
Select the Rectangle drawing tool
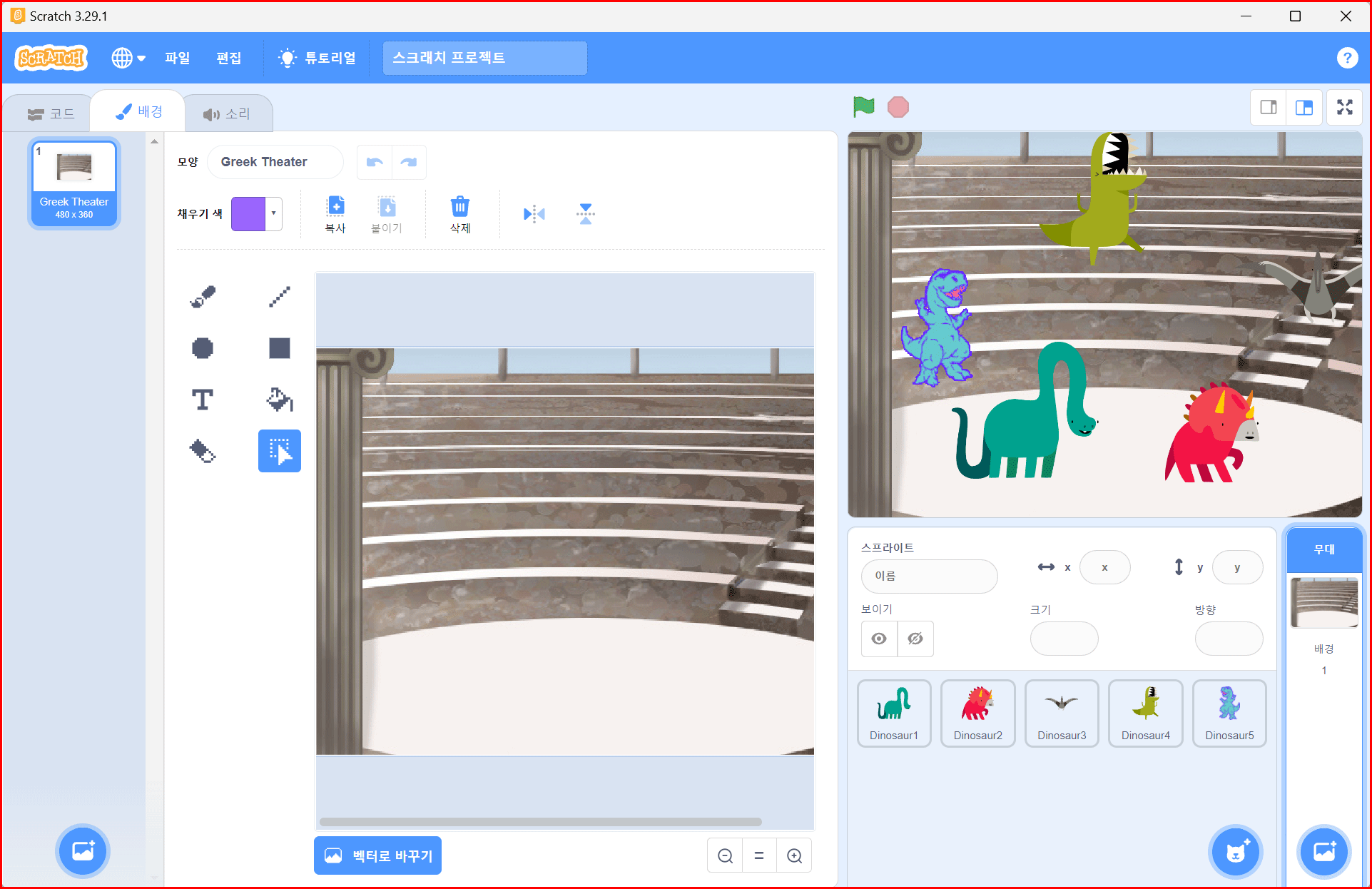(279, 348)
